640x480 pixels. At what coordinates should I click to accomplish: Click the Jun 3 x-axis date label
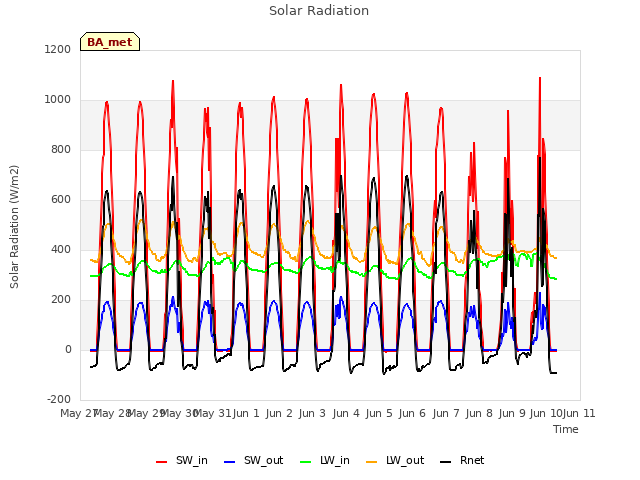click(312, 413)
